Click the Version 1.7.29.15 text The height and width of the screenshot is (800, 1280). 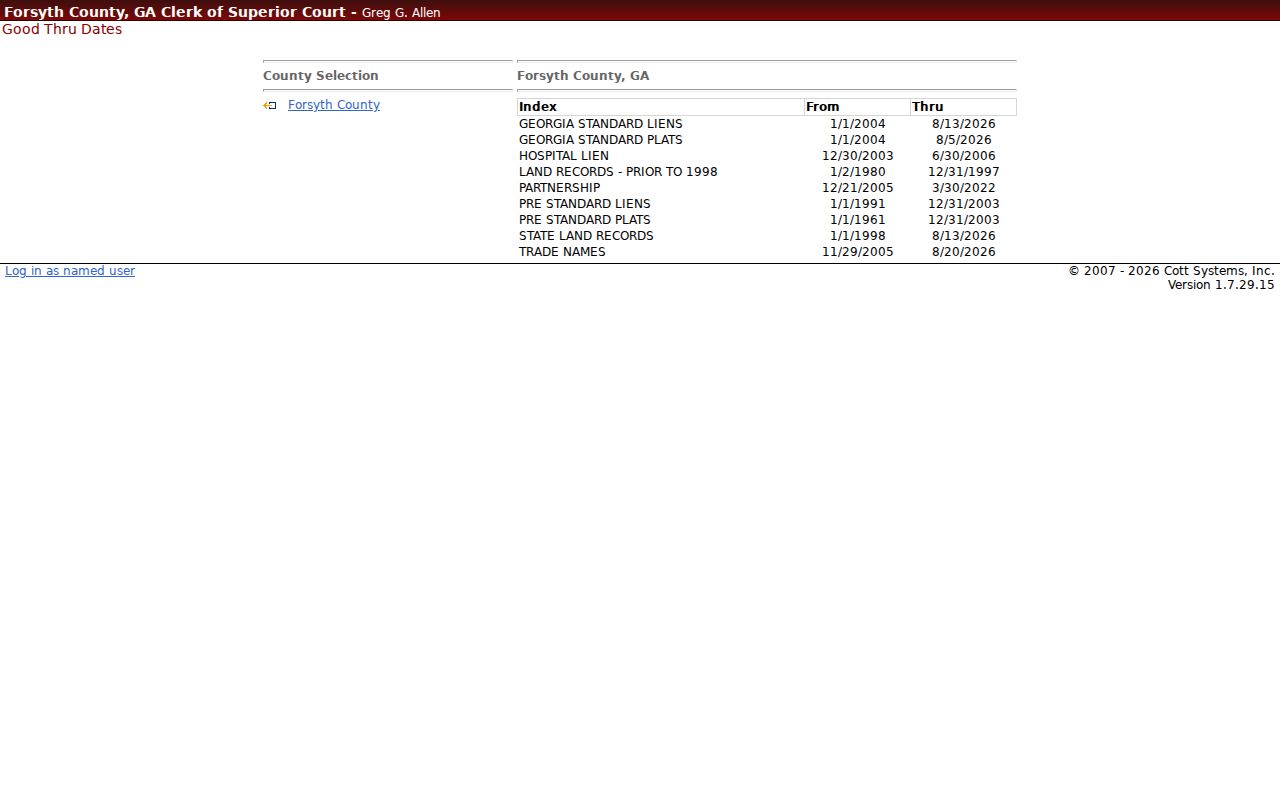pos(1221,285)
